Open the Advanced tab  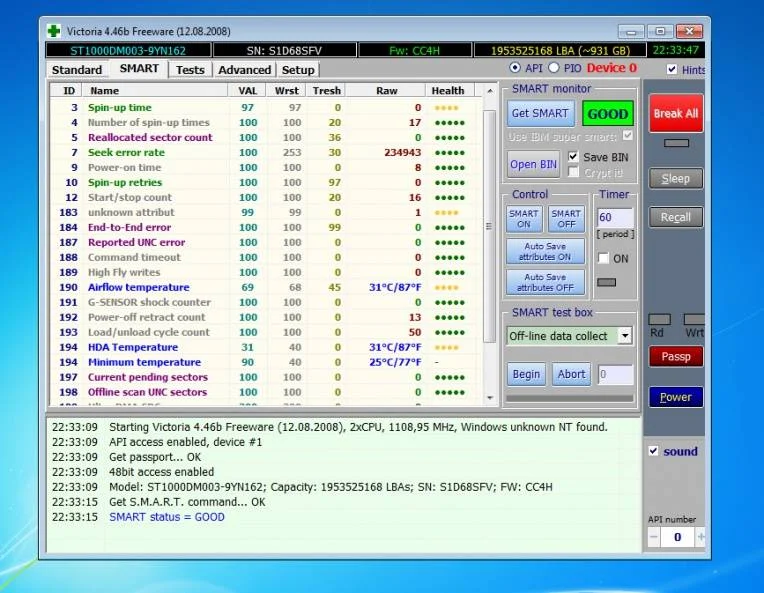pos(244,70)
